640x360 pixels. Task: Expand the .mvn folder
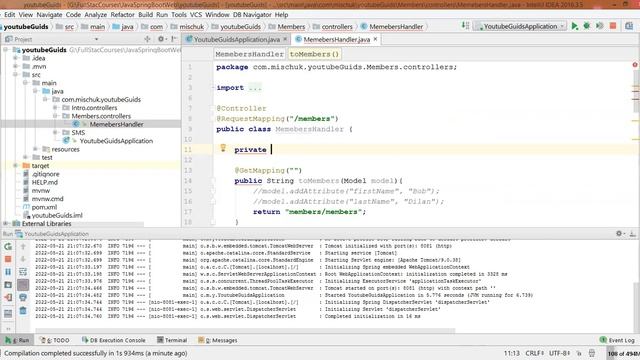16,66
